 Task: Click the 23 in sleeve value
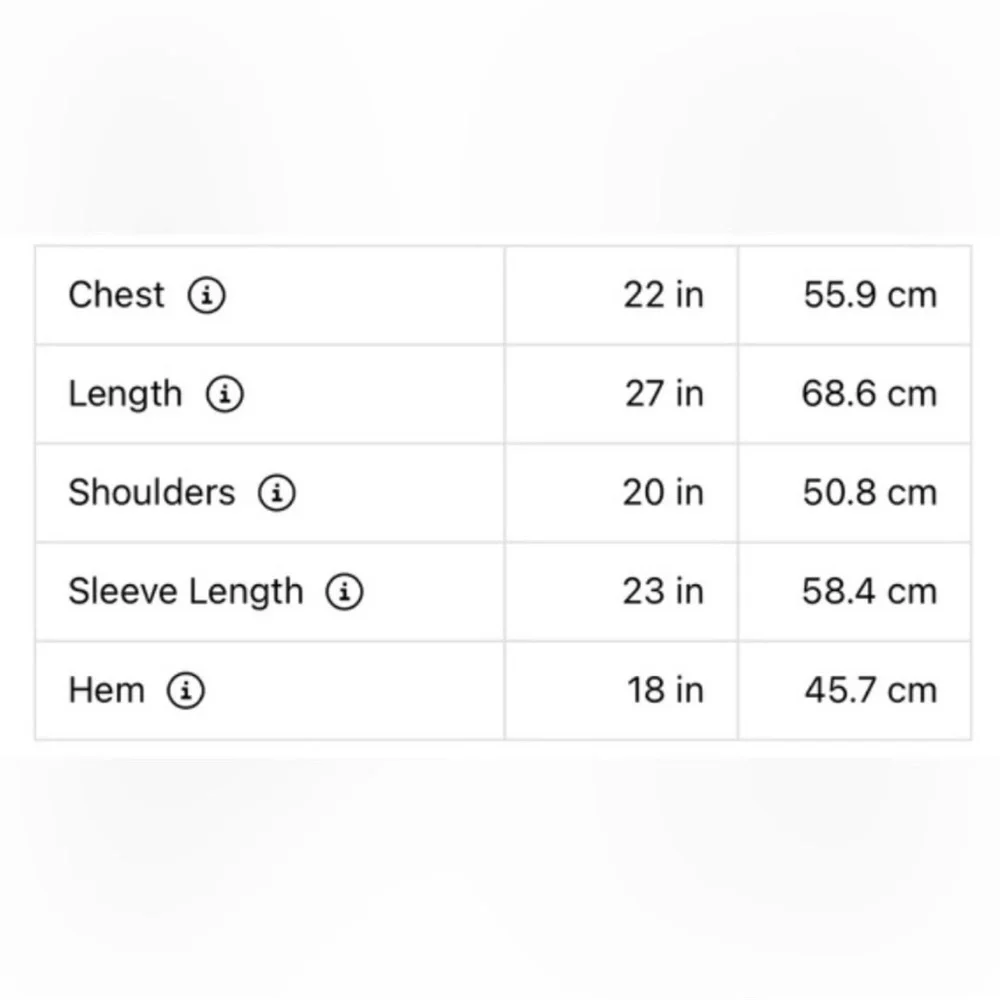point(663,592)
